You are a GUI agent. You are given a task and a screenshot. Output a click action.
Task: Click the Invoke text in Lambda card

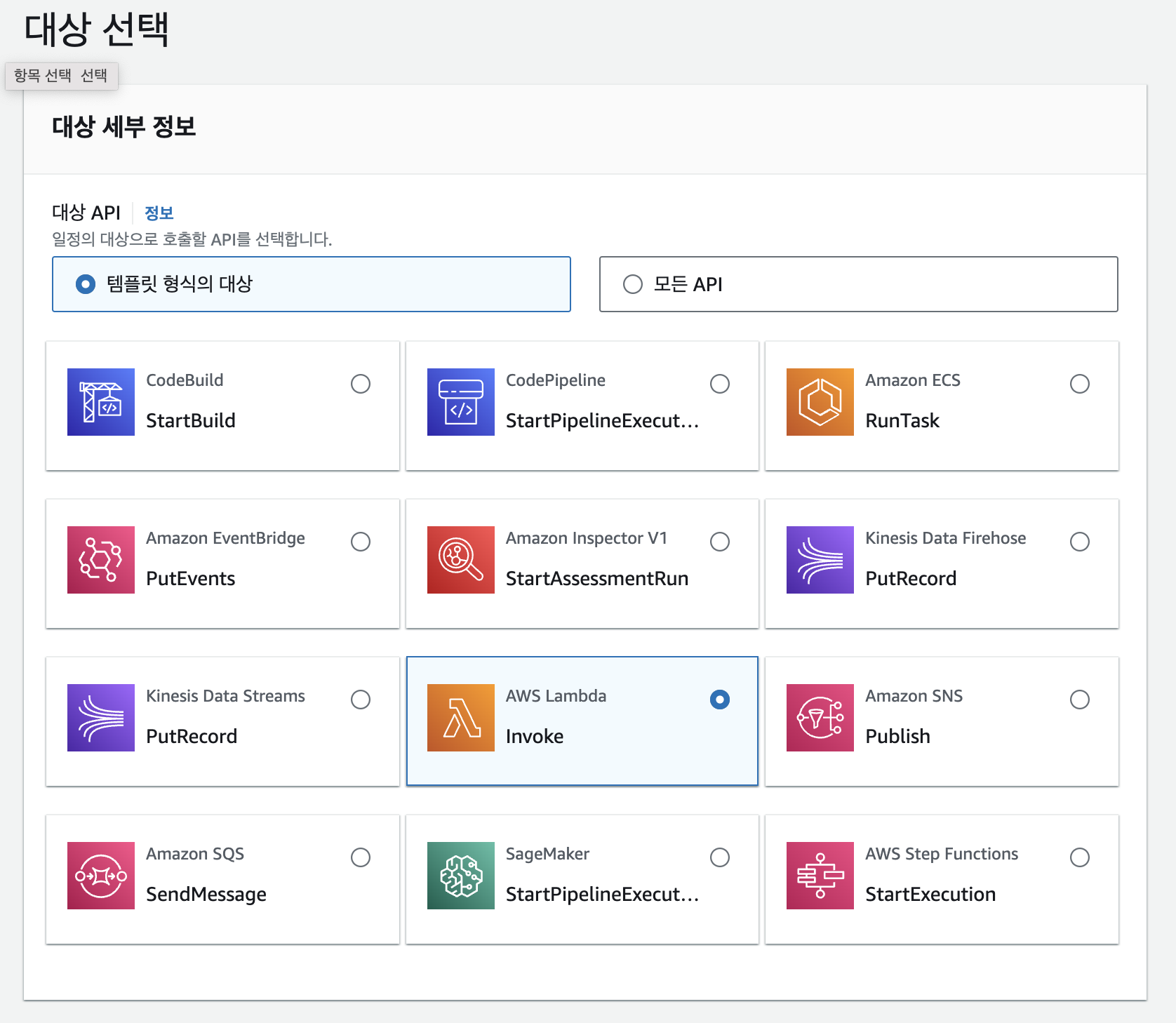(x=535, y=736)
